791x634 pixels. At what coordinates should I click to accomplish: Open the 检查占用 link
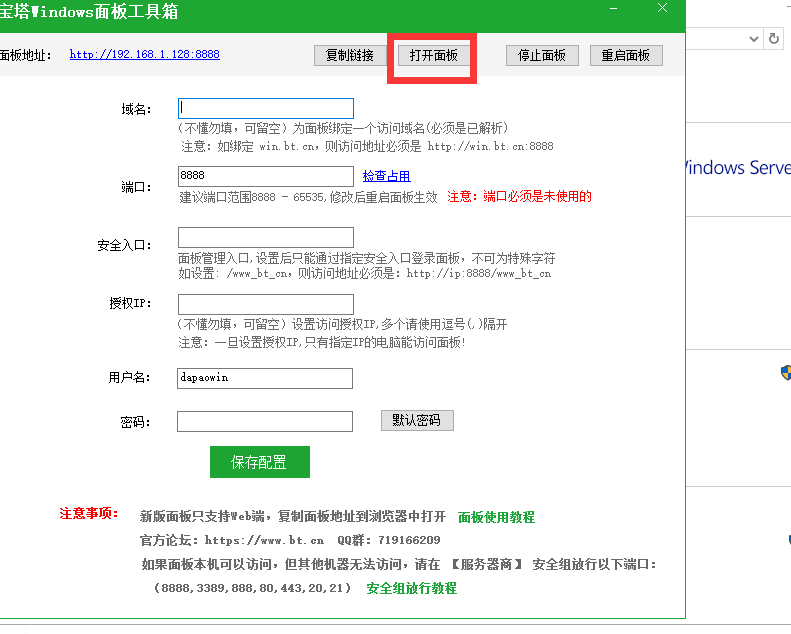[x=386, y=176]
